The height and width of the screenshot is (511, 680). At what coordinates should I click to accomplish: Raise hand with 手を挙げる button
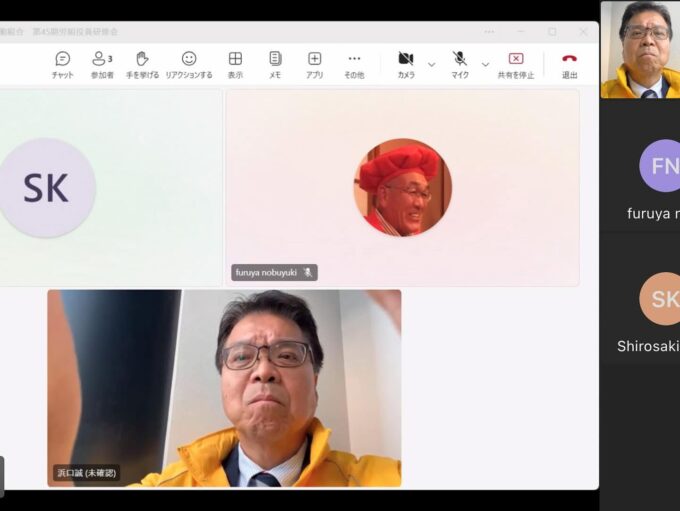[142, 65]
